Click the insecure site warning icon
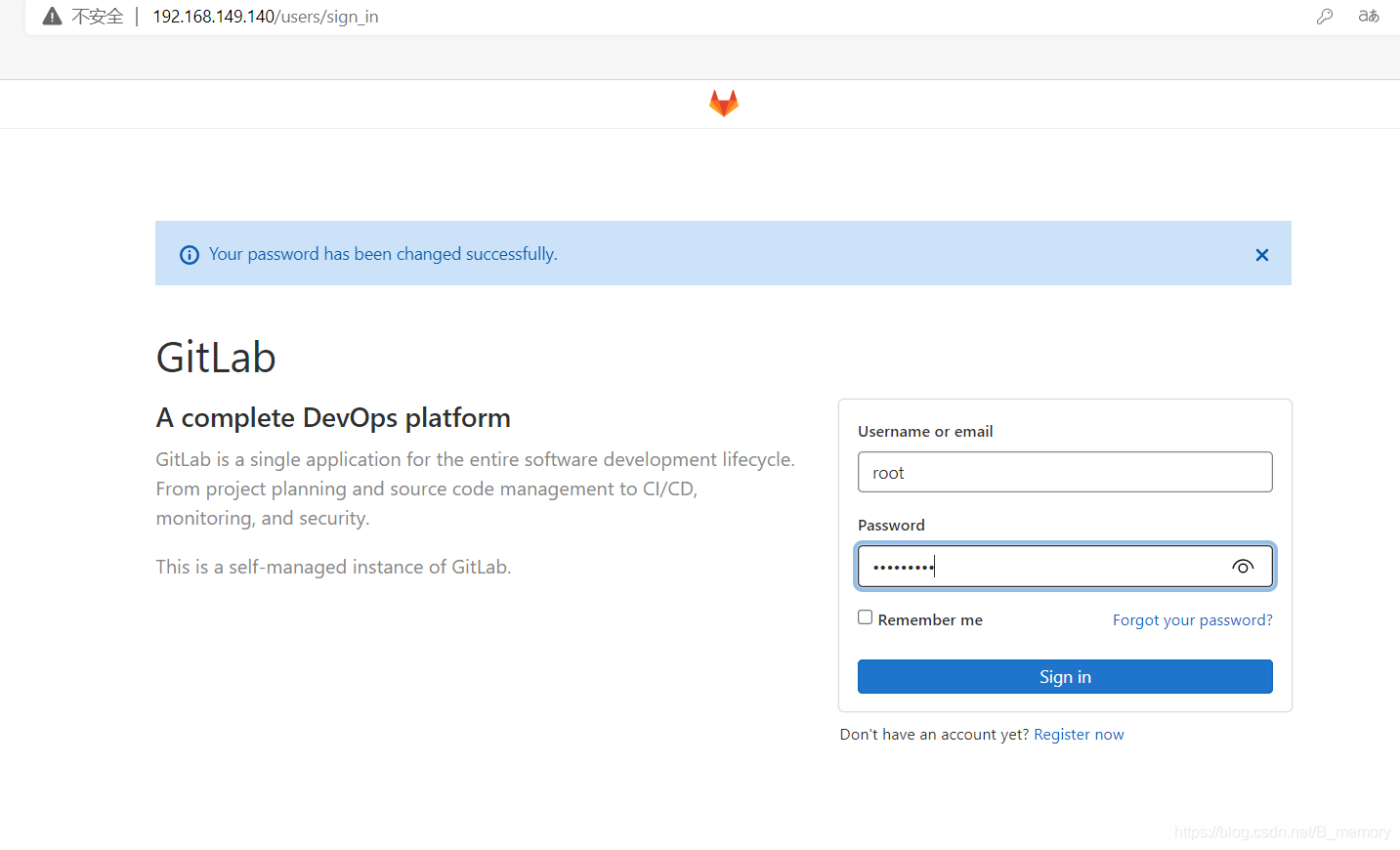This screenshot has width=1400, height=850. pos(53,17)
